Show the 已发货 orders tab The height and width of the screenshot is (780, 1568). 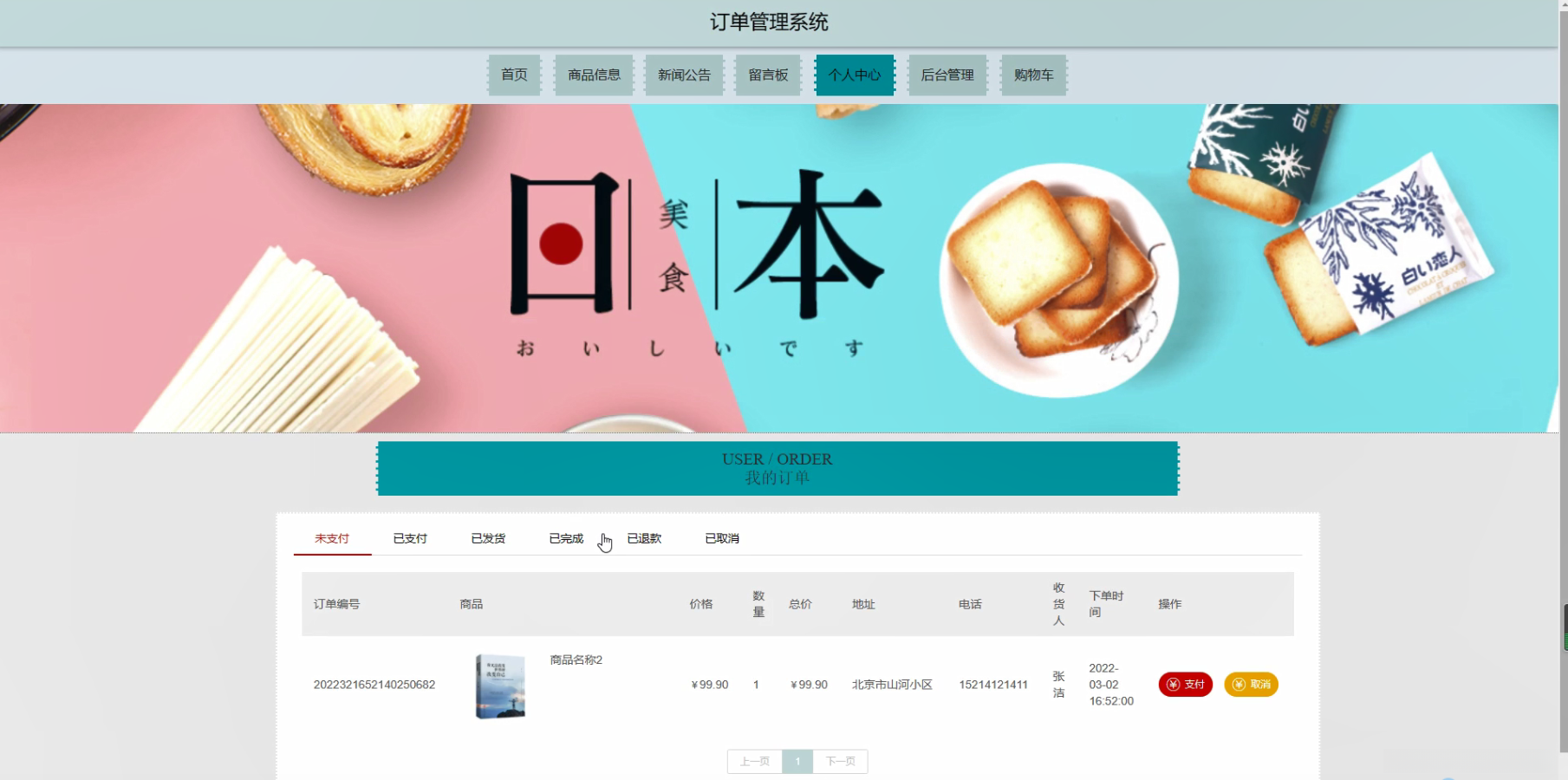pos(488,538)
